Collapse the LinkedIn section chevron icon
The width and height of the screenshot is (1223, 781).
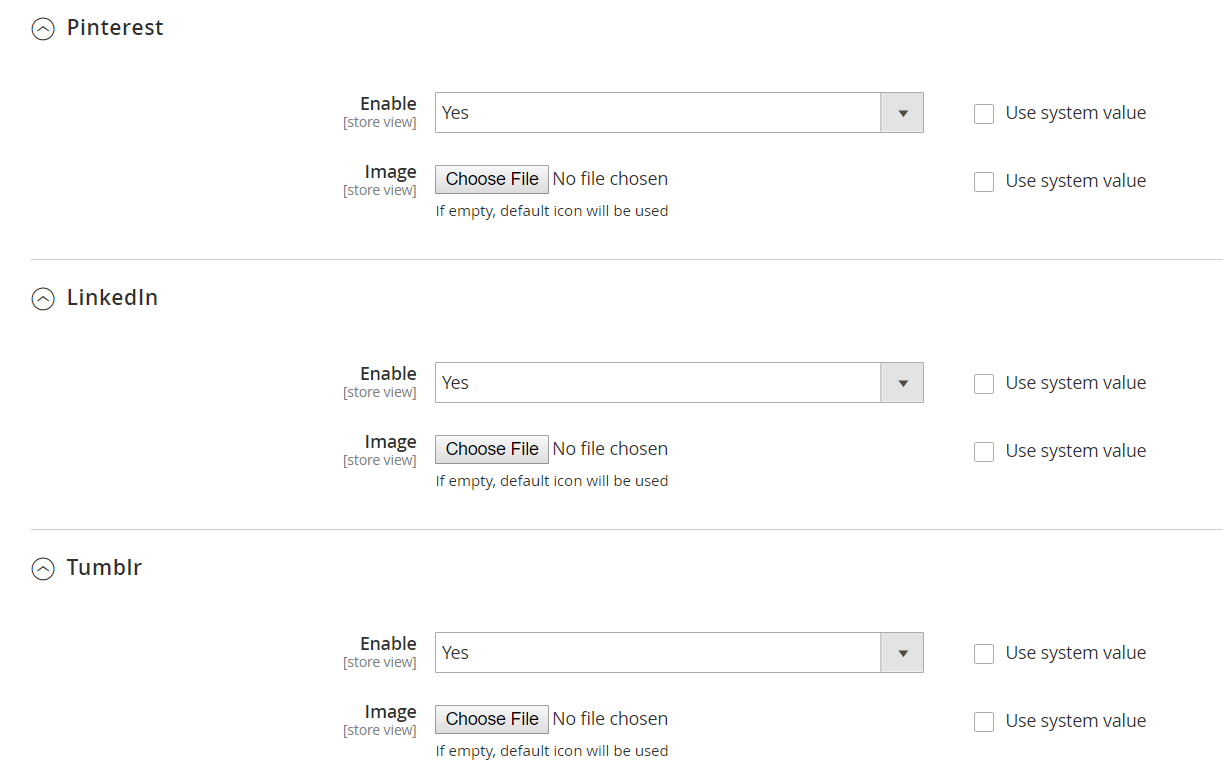43,299
